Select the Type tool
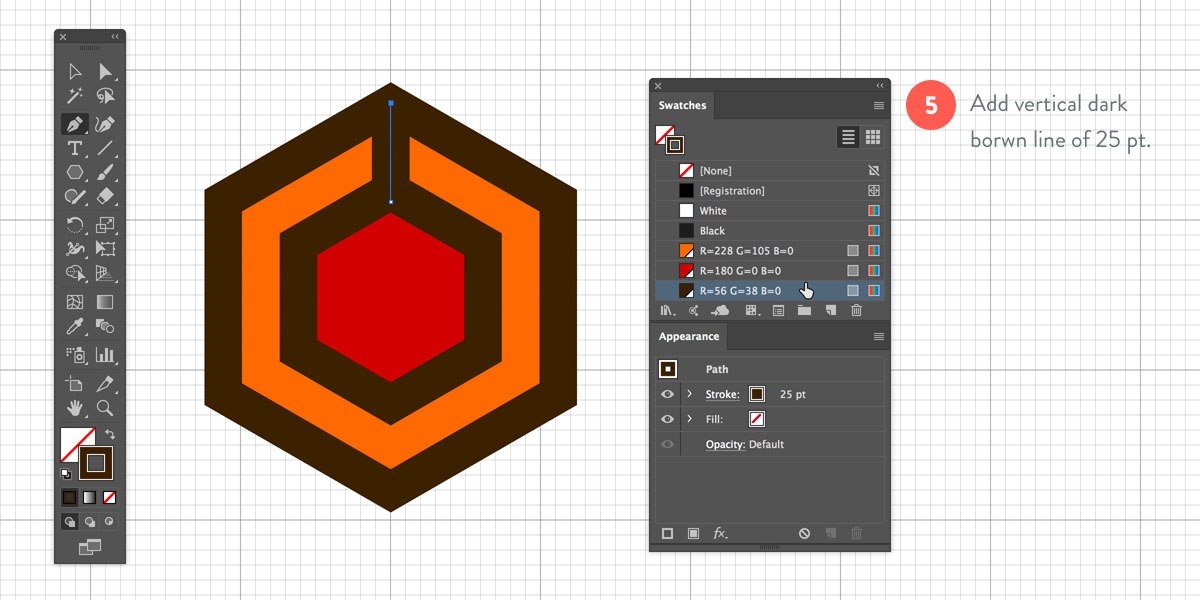This screenshot has width=1200, height=600. click(x=74, y=149)
